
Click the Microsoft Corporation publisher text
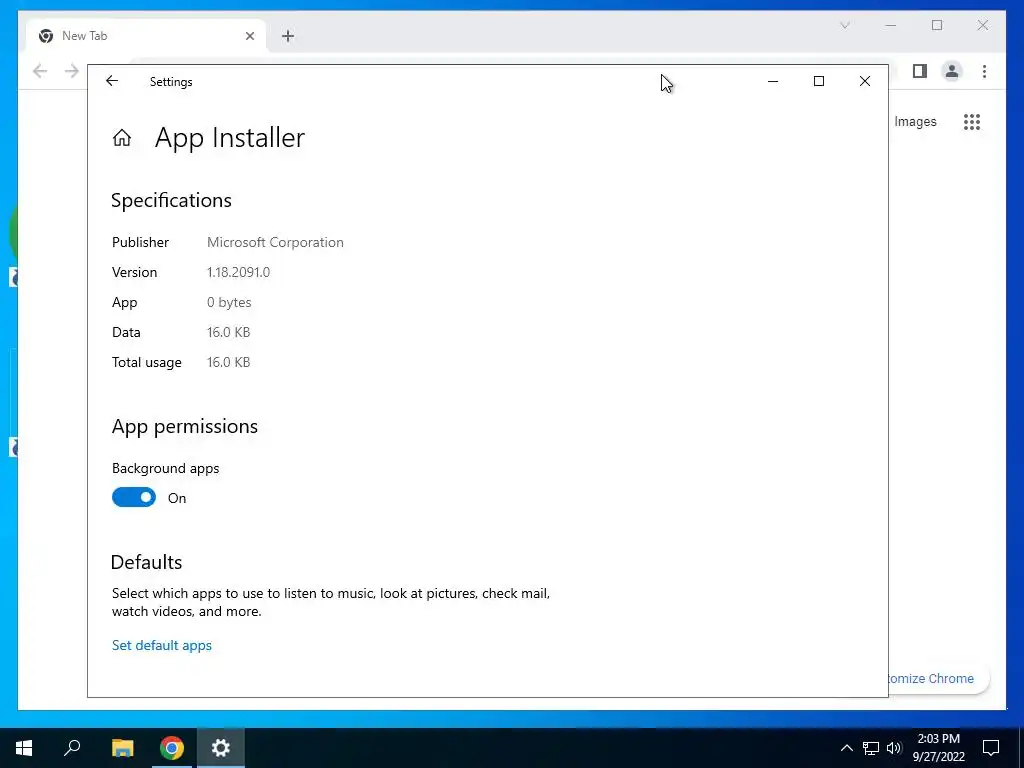point(275,242)
